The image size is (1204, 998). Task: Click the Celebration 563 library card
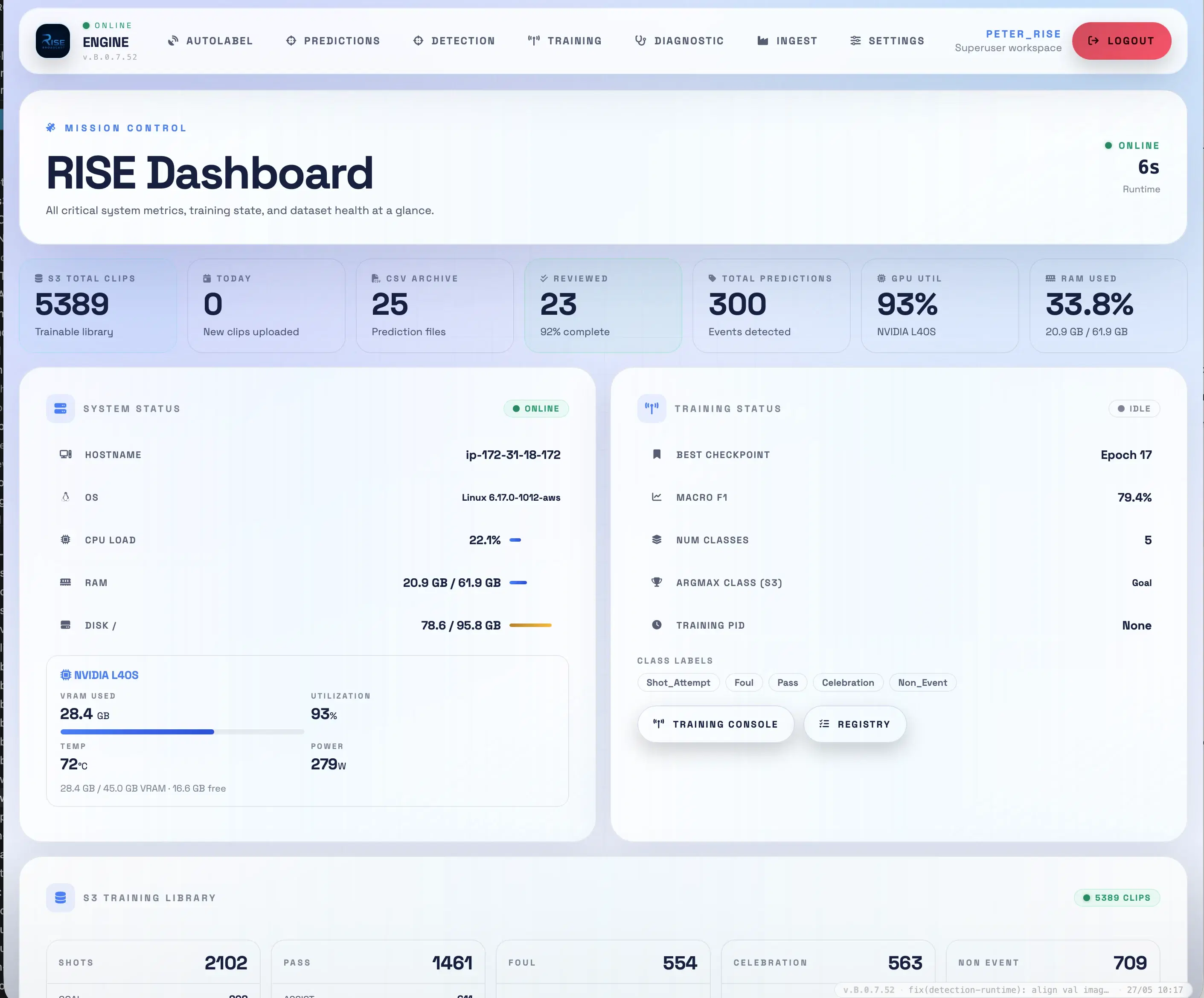pyautogui.click(x=828, y=969)
